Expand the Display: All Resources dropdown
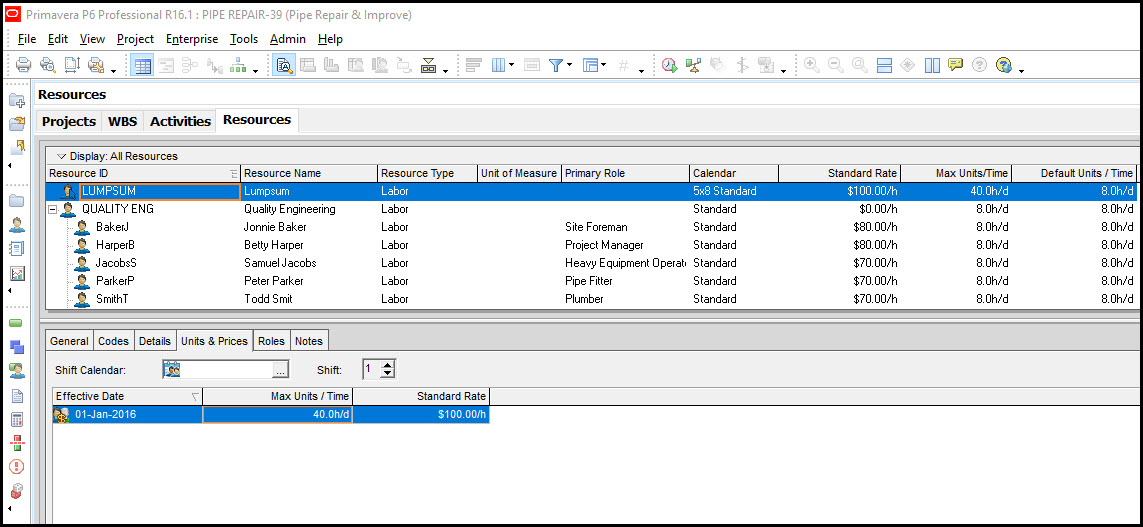 tap(61, 156)
